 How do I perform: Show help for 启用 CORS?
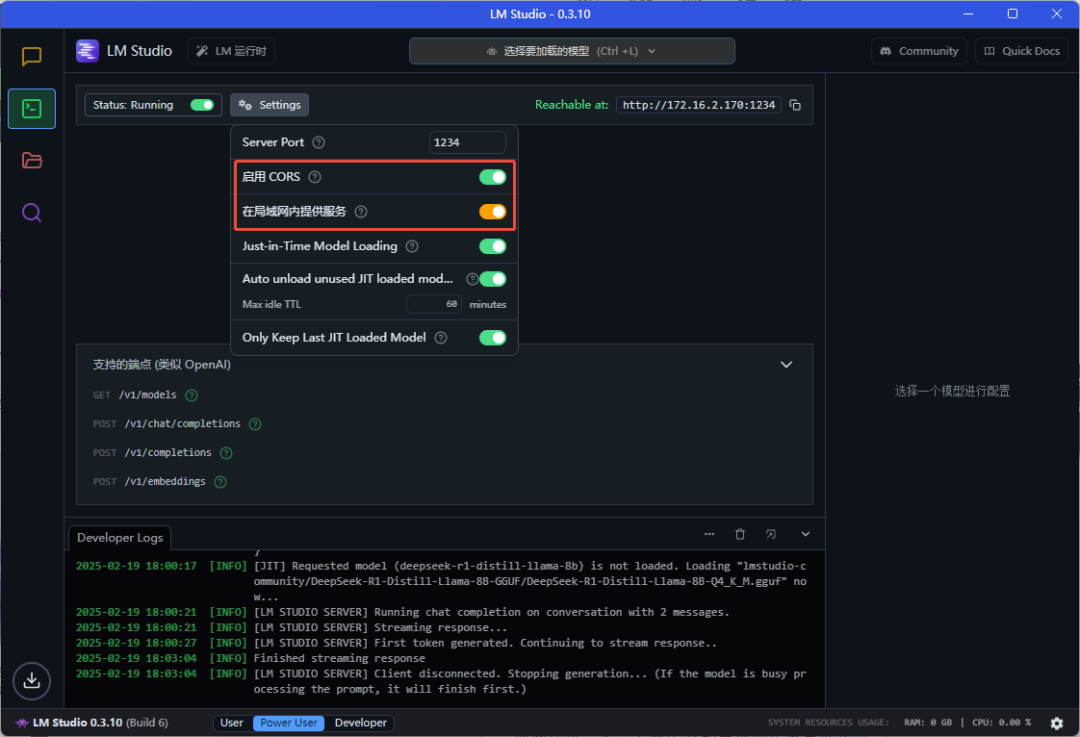coord(315,177)
